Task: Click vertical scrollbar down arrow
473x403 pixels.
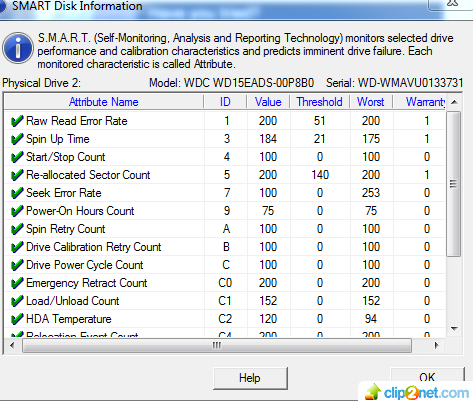Action: 454,329
